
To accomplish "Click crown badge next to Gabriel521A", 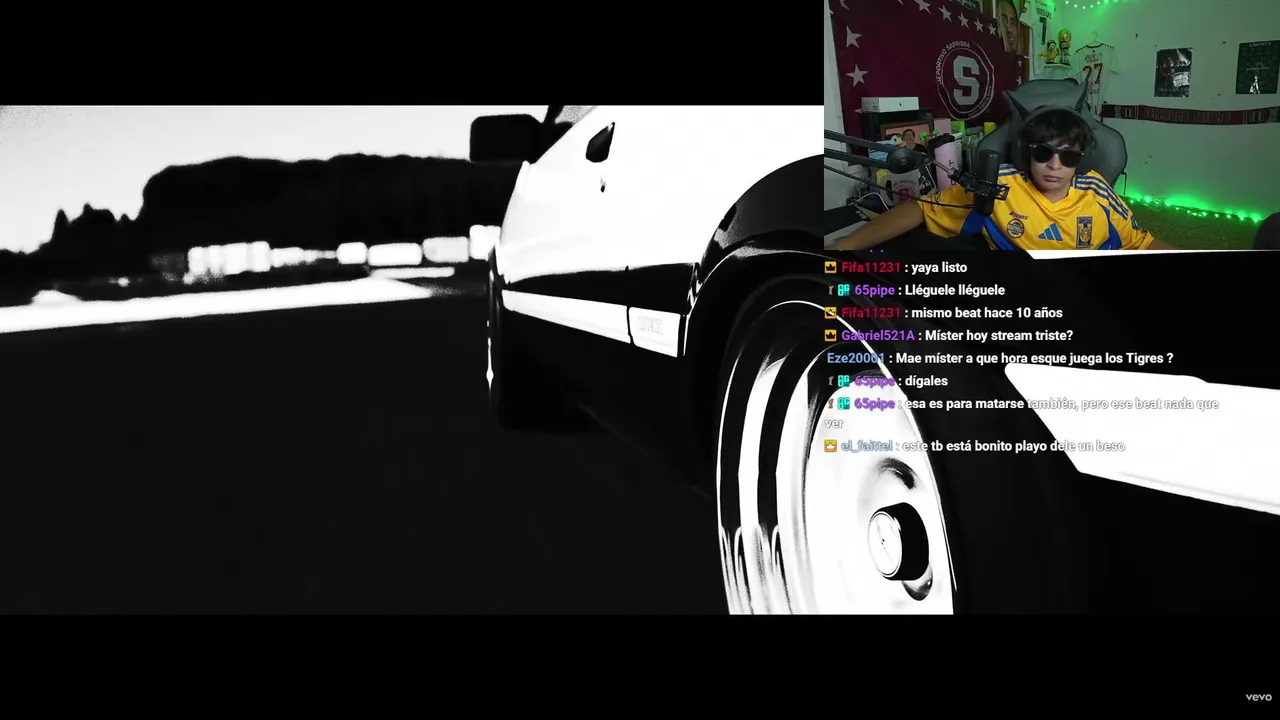I will click(830, 336).
